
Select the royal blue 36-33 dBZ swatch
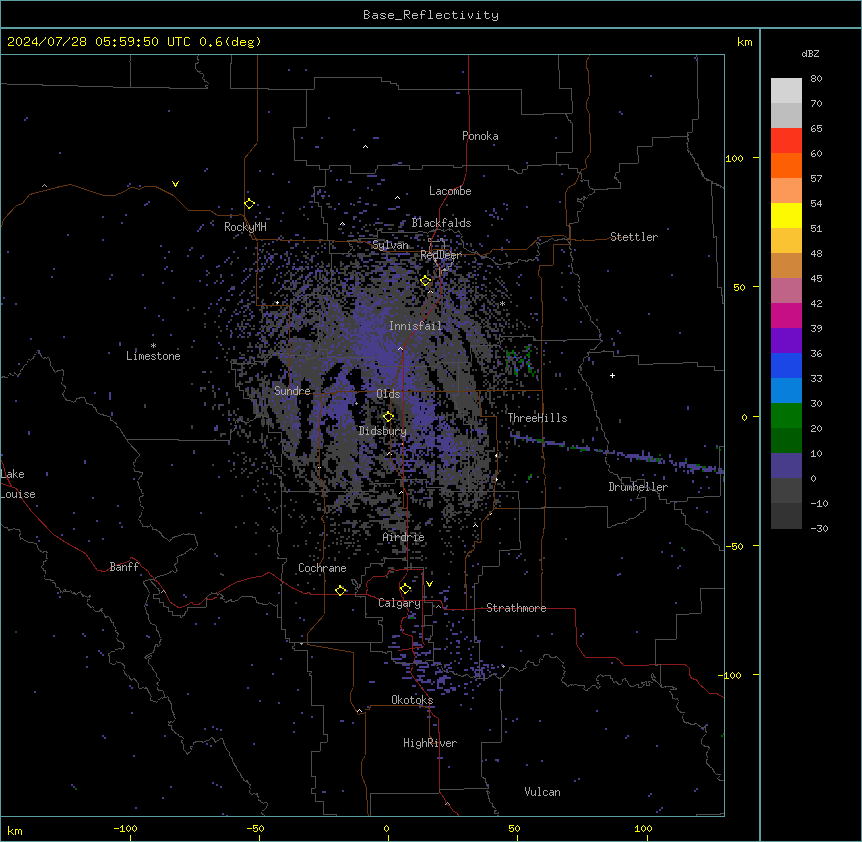(x=786, y=365)
